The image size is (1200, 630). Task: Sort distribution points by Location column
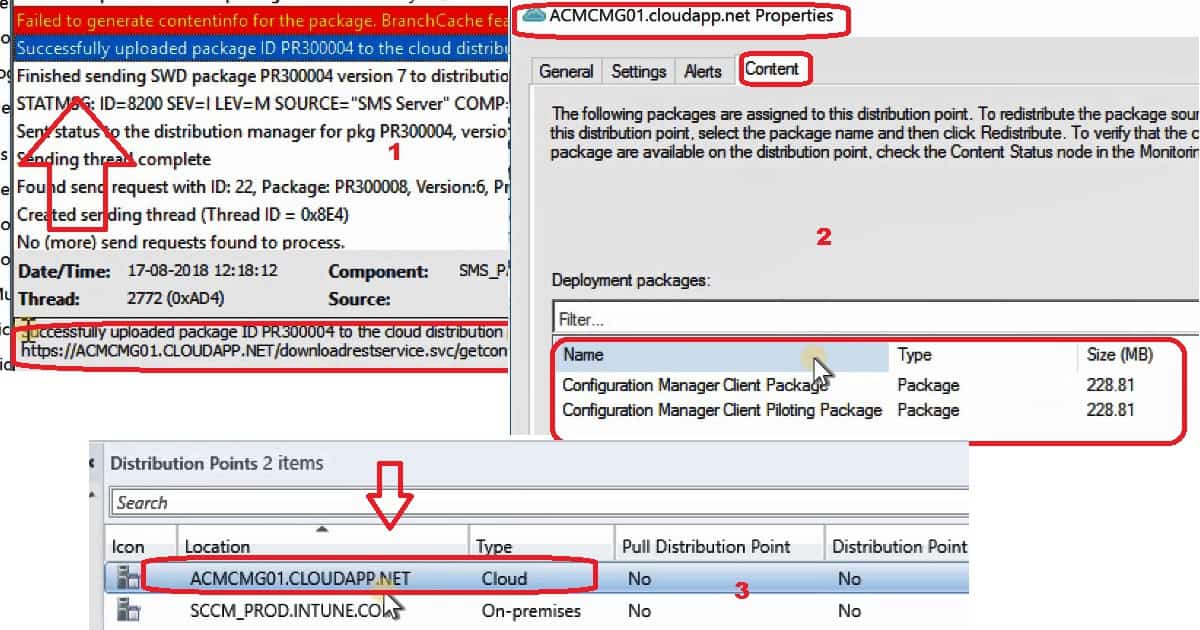click(322, 547)
